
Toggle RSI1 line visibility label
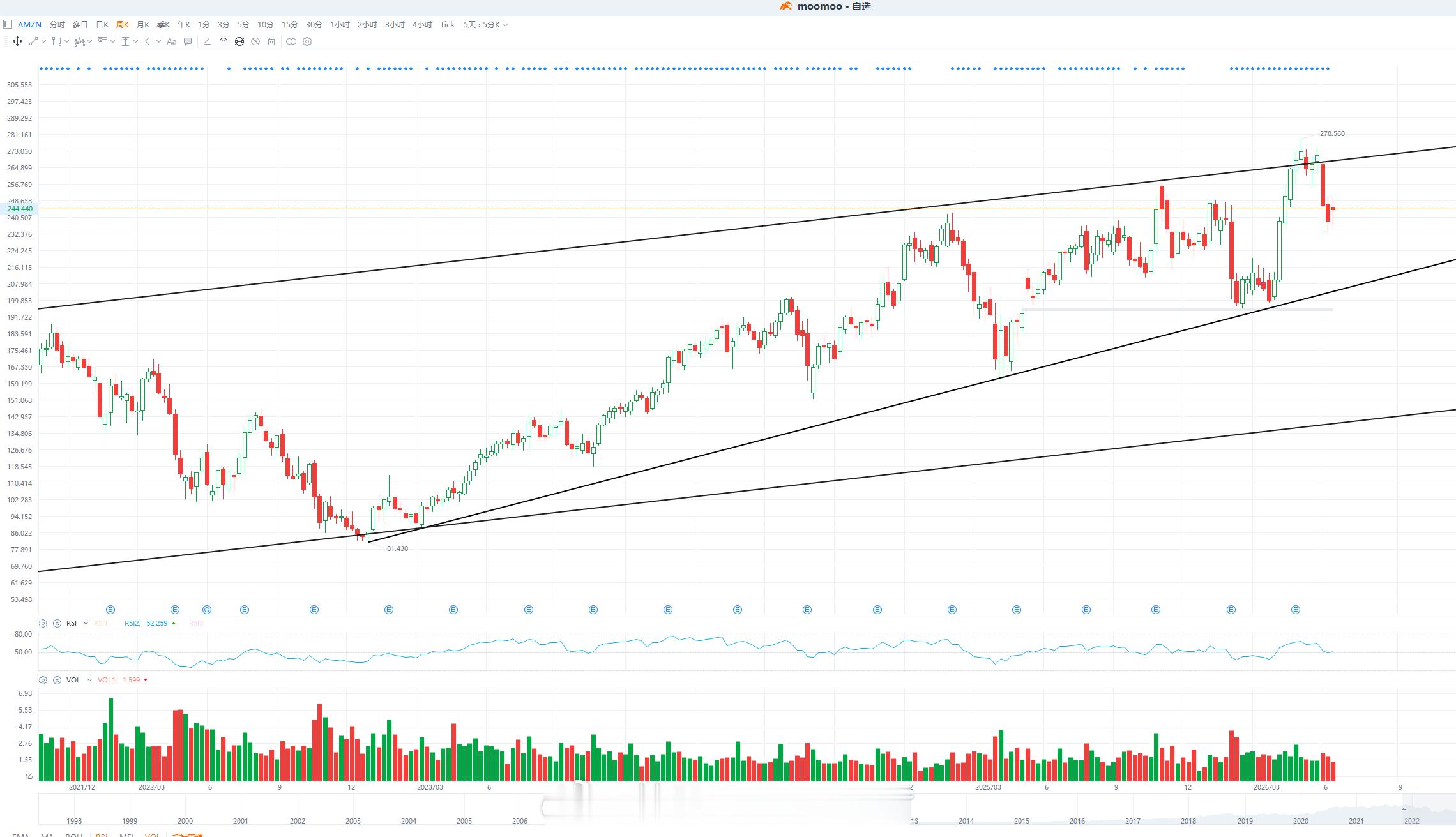[102, 623]
